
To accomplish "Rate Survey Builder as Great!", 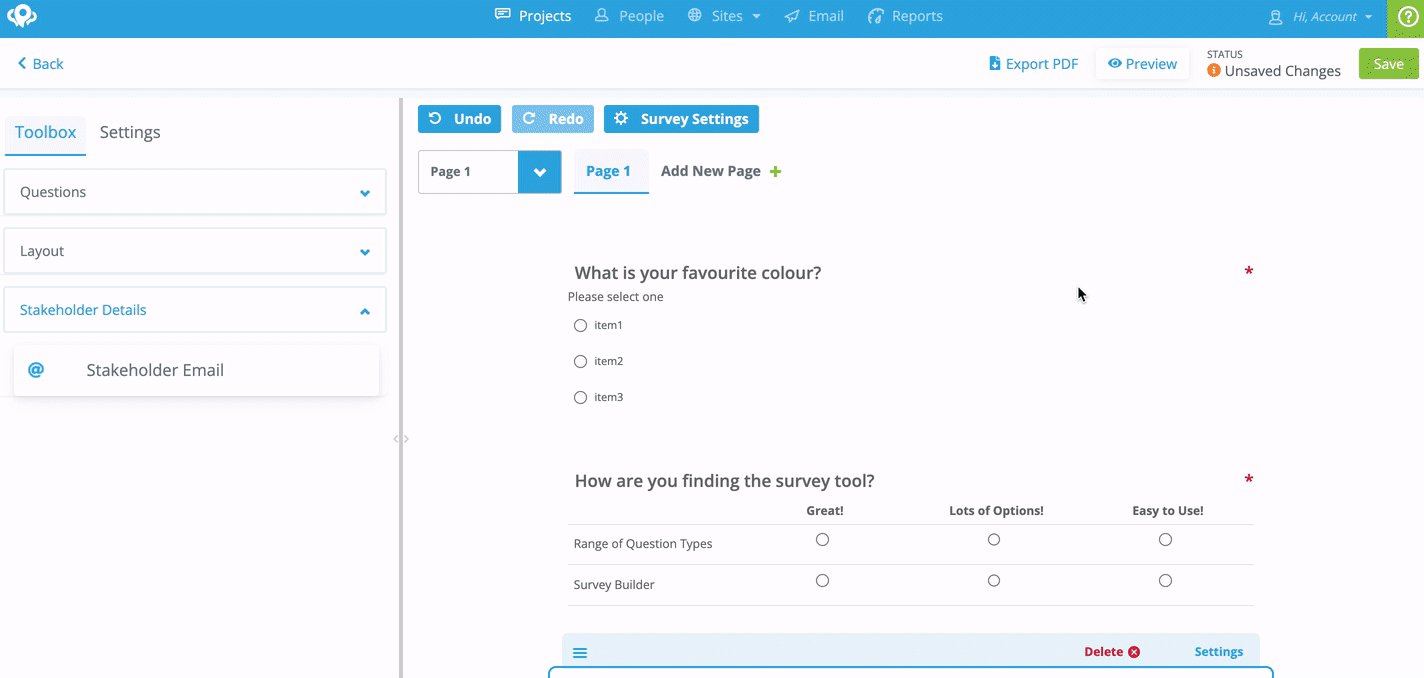I will tap(822, 580).
